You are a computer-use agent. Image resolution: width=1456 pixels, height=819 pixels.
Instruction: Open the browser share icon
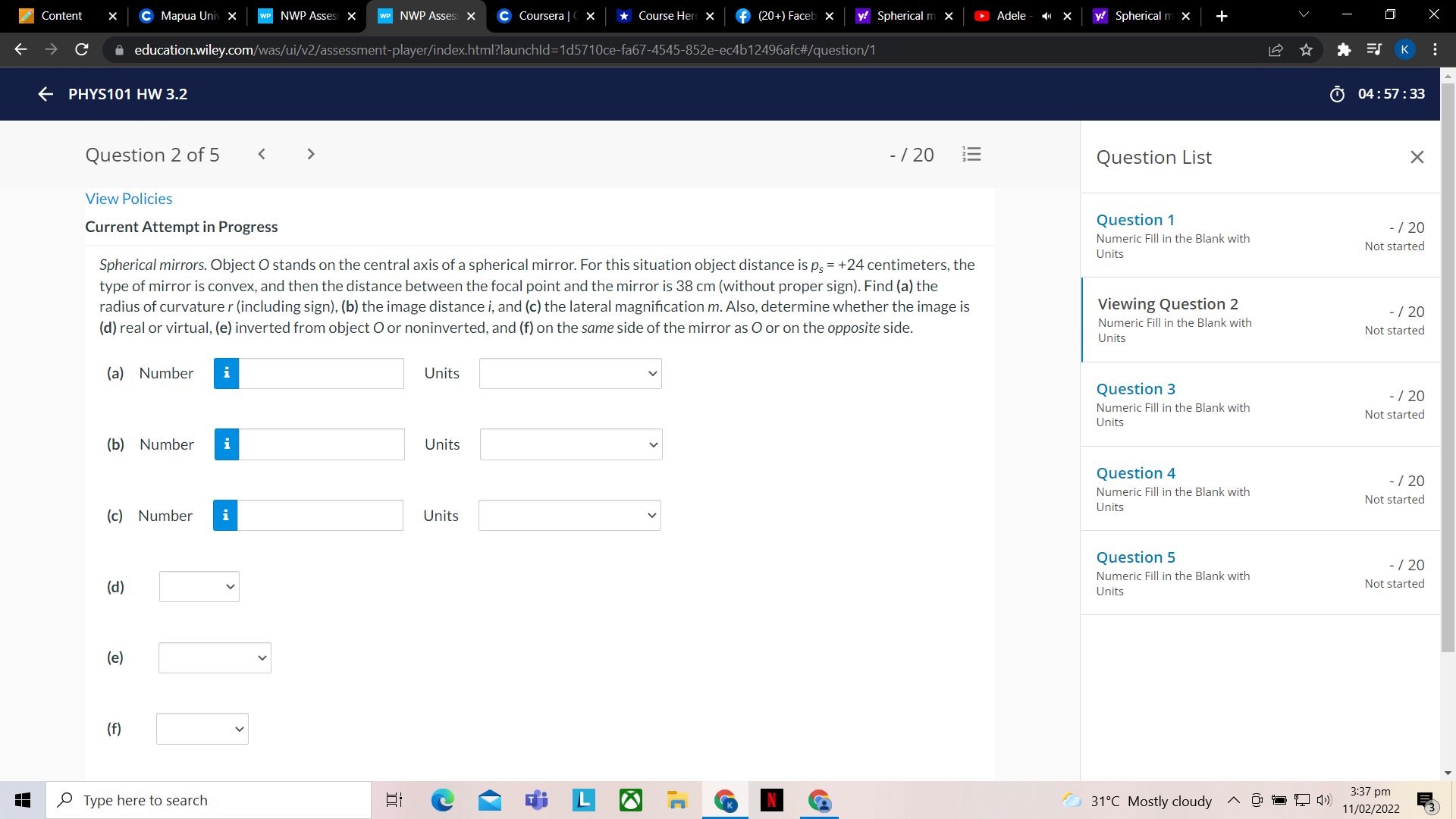pyautogui.click(x=1276, y=49)
